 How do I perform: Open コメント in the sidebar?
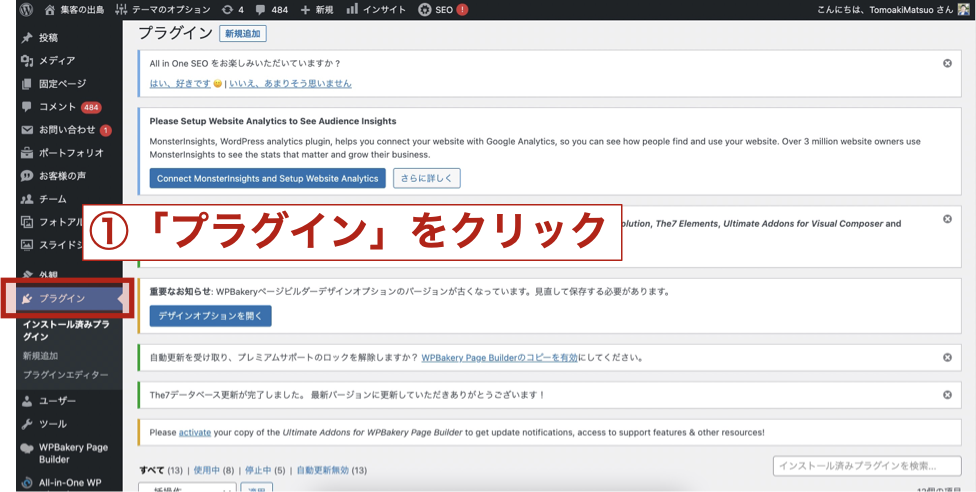coord(61,106)
